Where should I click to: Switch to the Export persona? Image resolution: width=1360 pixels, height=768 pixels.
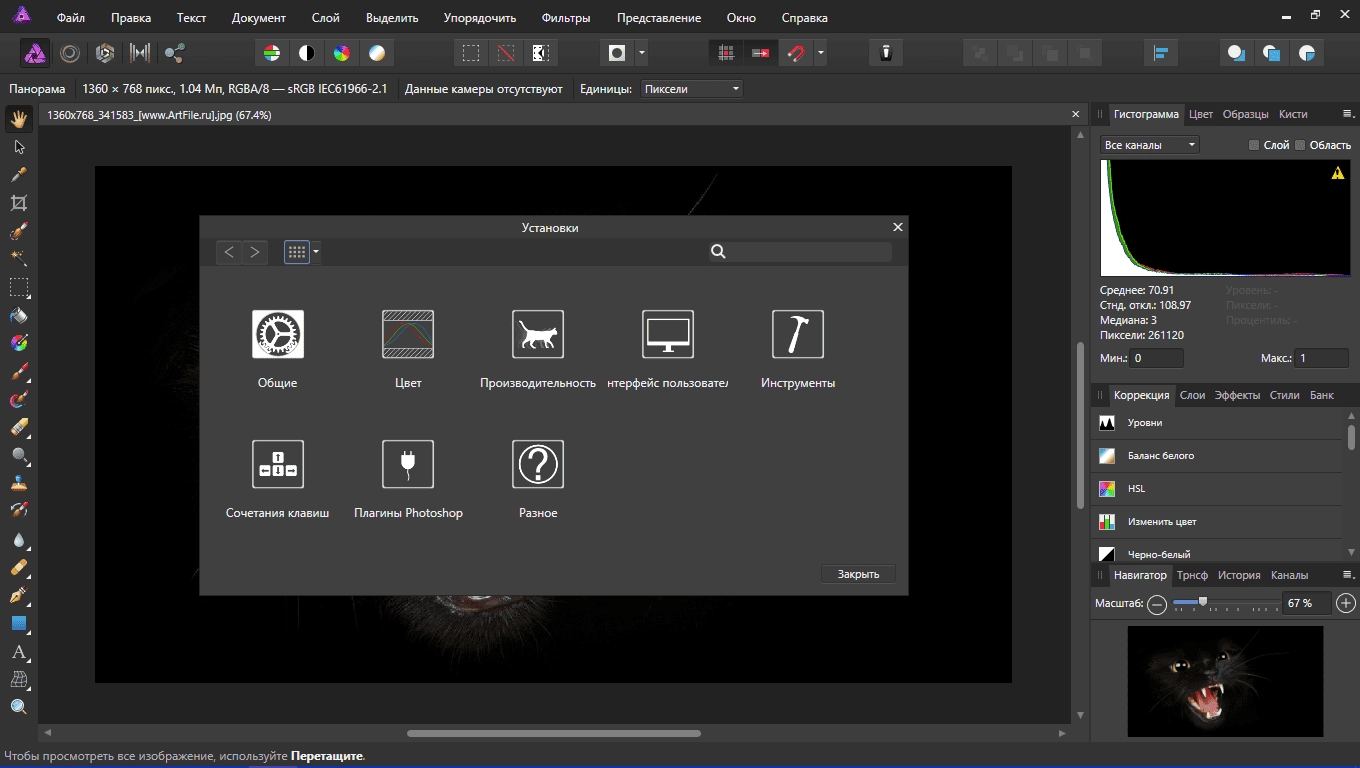(x=175, y=53)
